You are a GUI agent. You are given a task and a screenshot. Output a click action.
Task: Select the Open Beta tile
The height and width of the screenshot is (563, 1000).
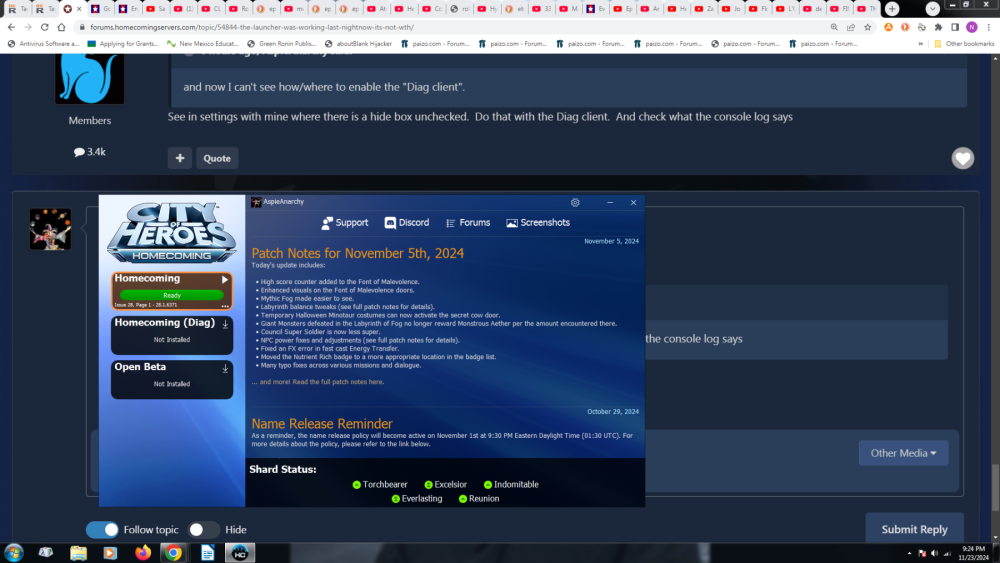[172, 379]
